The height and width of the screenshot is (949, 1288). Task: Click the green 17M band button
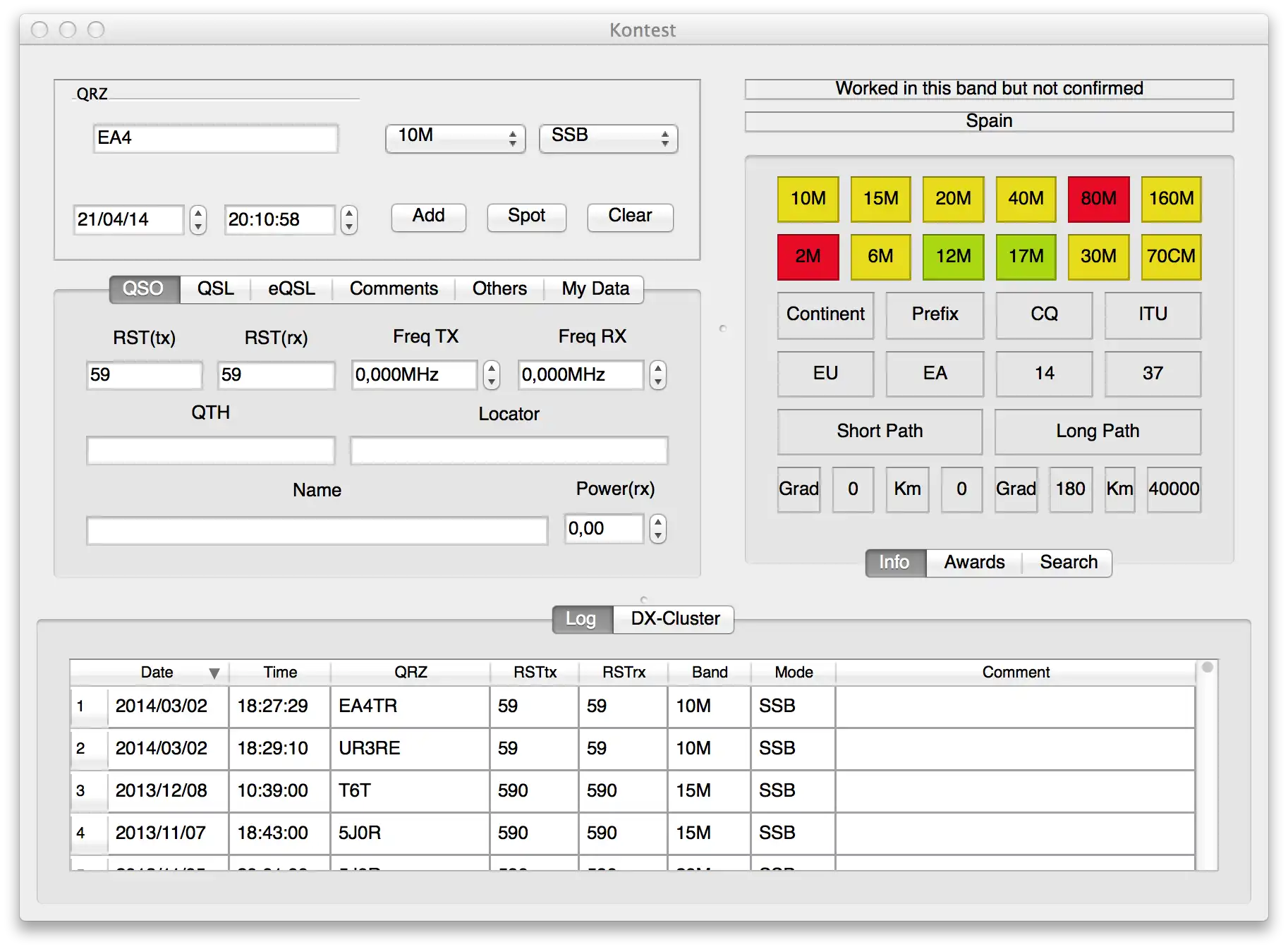[x=1026, y=257]
